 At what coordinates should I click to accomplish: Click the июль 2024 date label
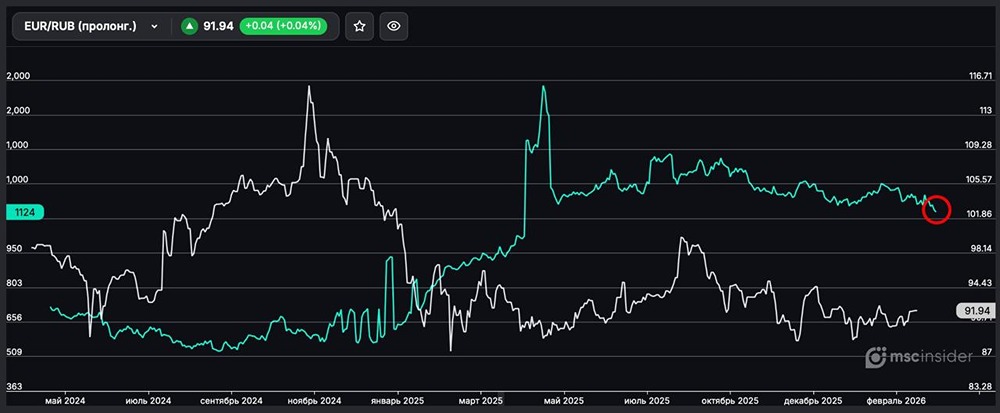pyautogui.click(x=148, y=401)
